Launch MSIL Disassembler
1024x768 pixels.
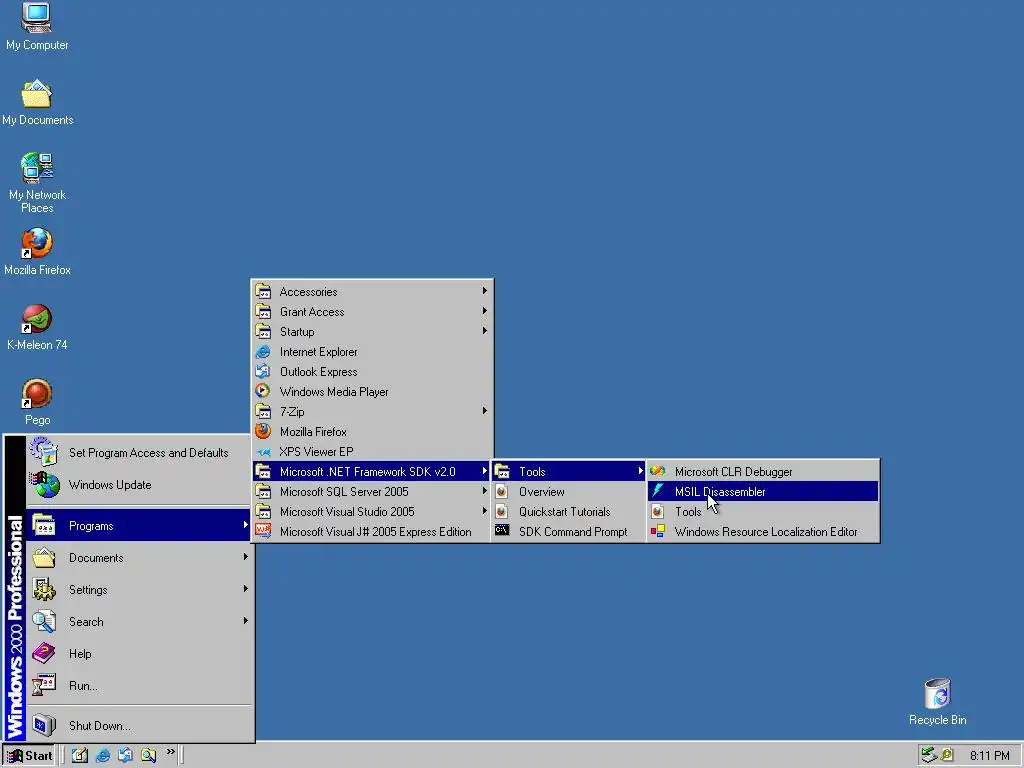(x=763, y=492)
